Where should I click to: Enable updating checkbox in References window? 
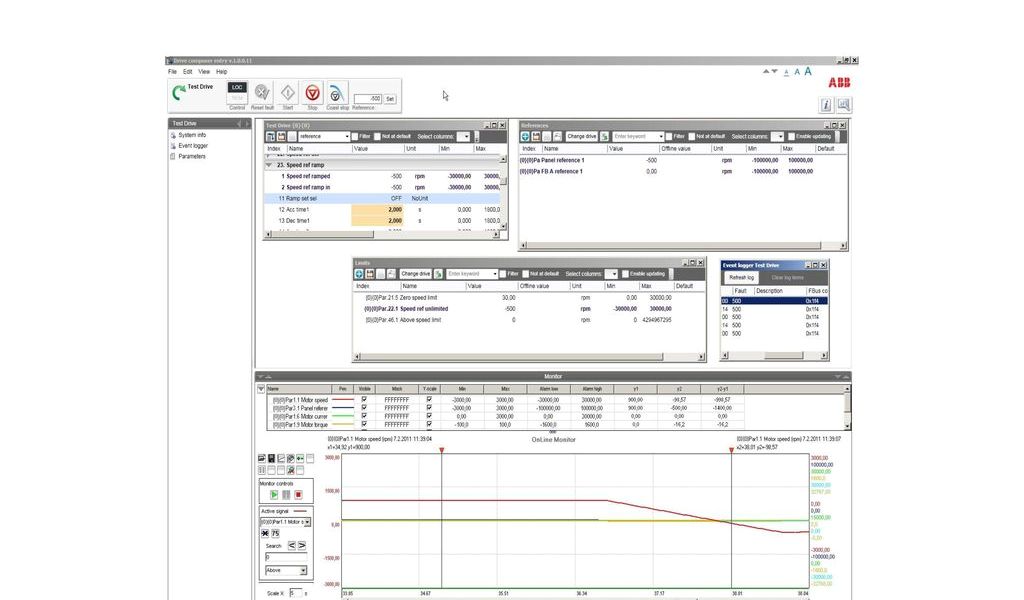coord(791,136)
